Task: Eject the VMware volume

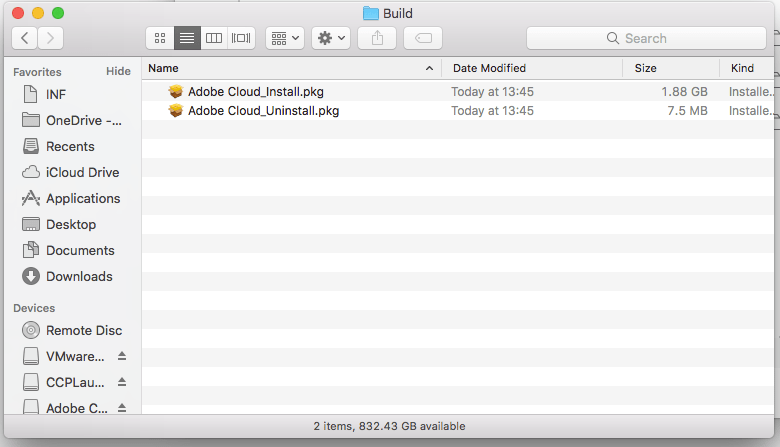Action: (122, 356)
